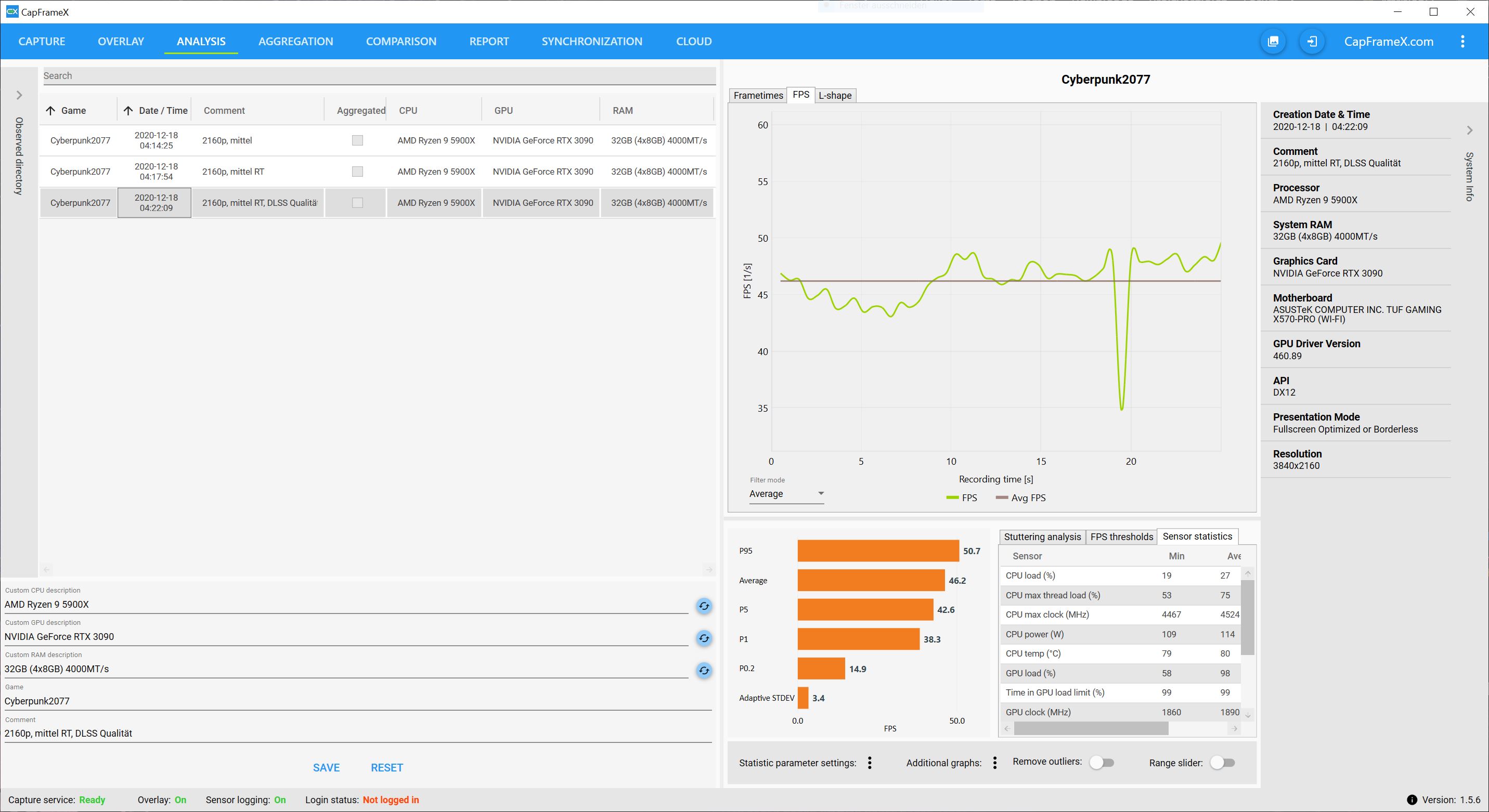
Task: Click the sensor table vertical scrollbar thumb
Action: point(1247,617)
